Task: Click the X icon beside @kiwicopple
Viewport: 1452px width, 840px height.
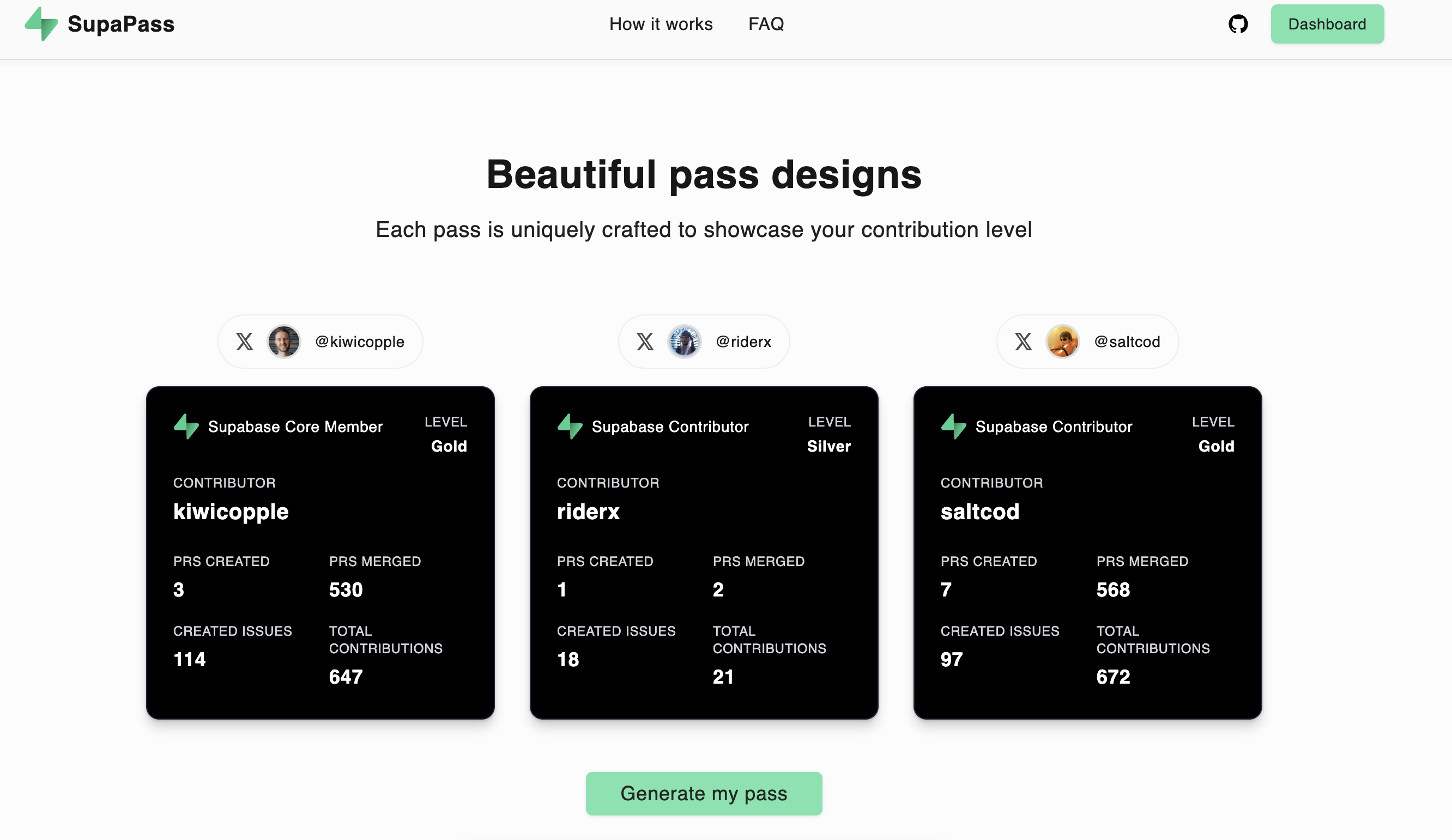Action: pyautogui.click(x=244, y=342)
